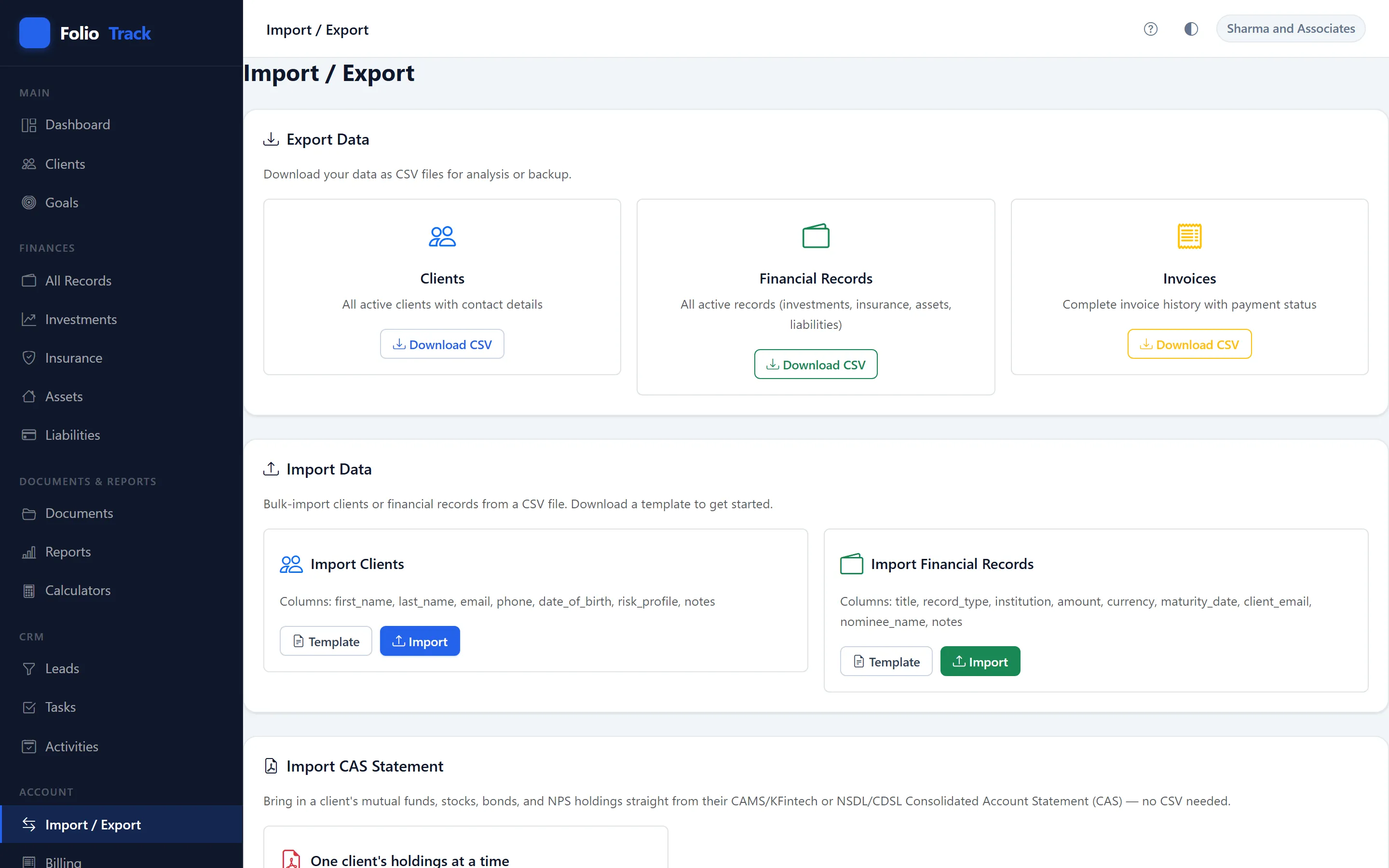Click the 'Import Financial Records' card heading
This screenshot has height=868, width=1389.
tap(952, 564)
